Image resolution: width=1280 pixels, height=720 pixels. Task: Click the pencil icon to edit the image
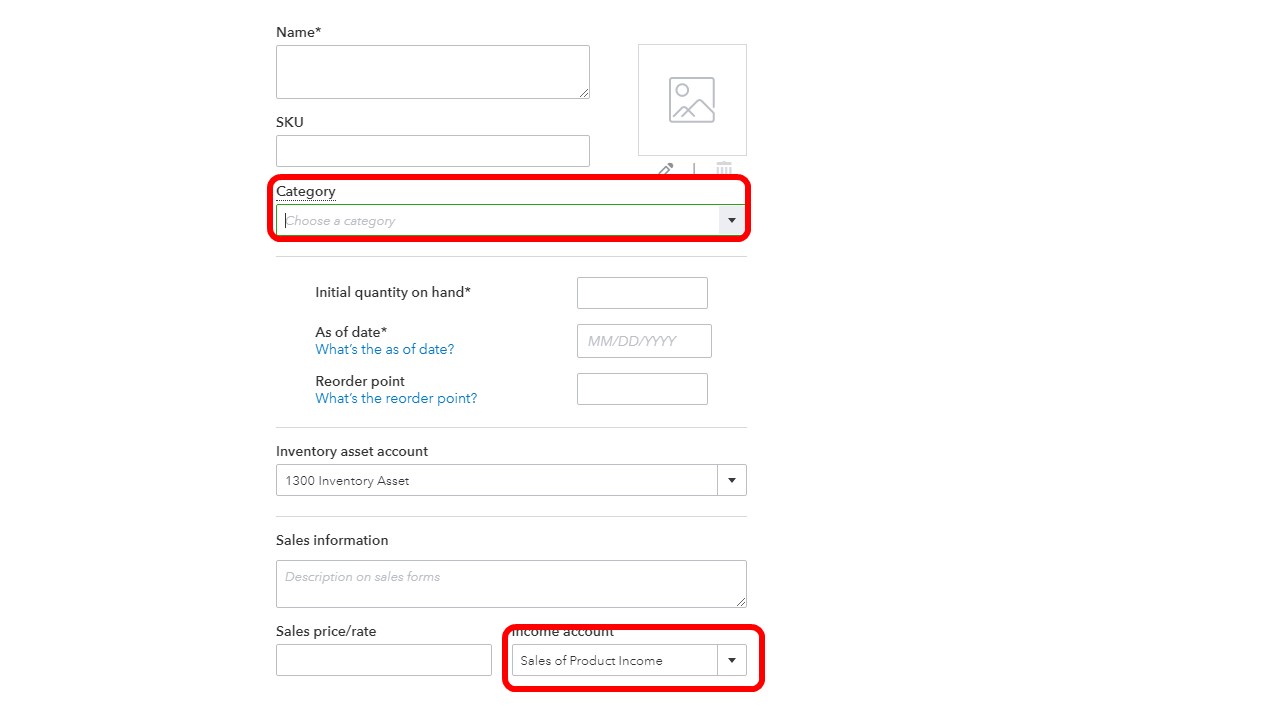click(x=664, y=170)
